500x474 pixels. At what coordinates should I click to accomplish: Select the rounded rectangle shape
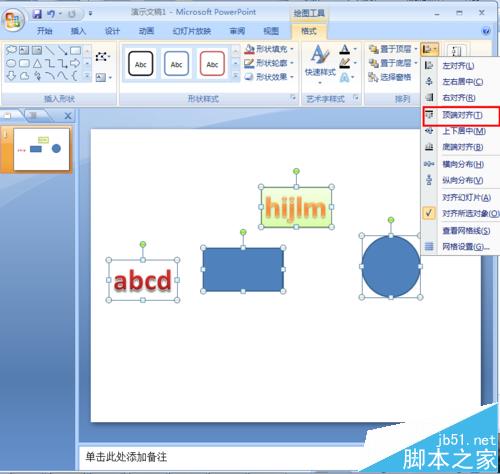[x=24, y=63]
